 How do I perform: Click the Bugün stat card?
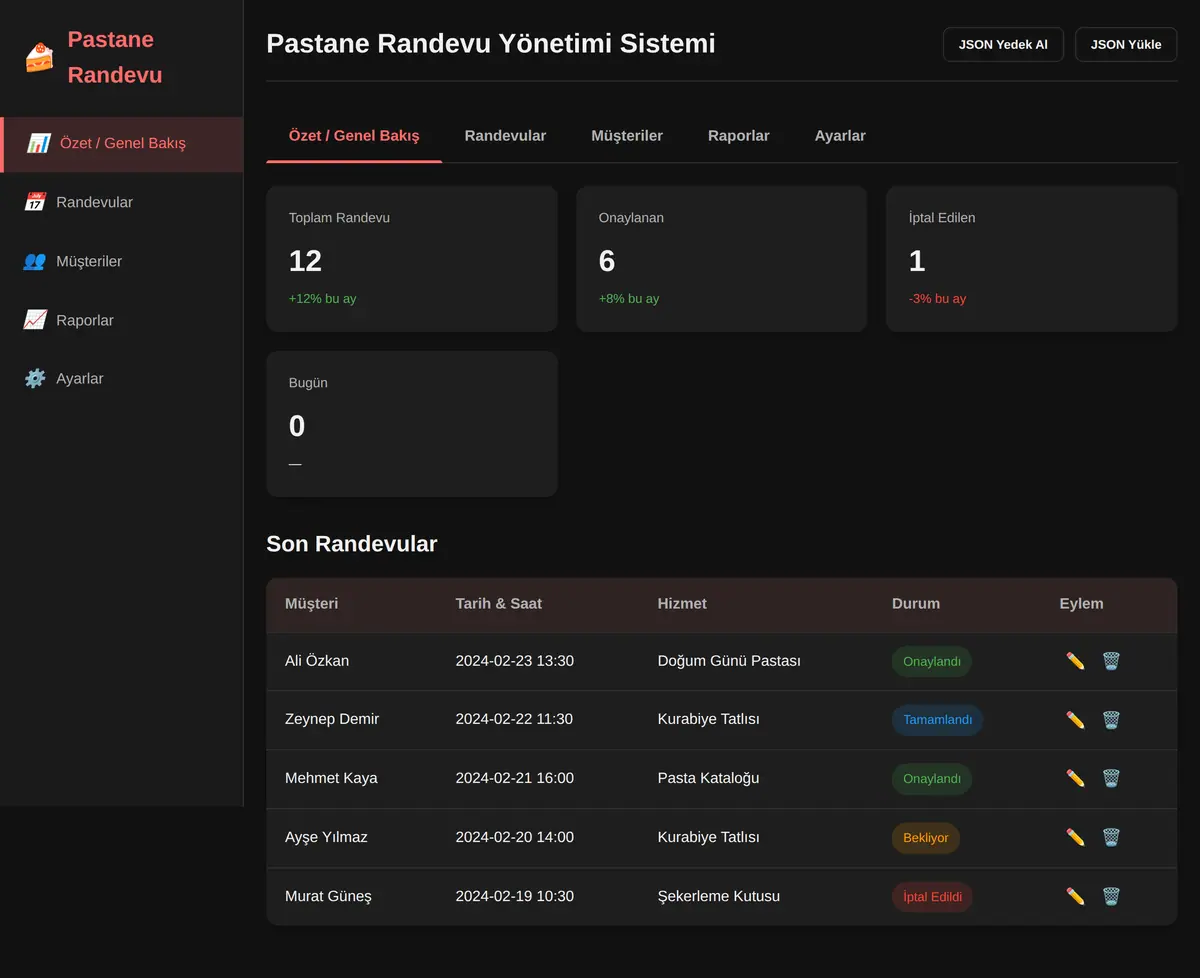click(412, 424)
